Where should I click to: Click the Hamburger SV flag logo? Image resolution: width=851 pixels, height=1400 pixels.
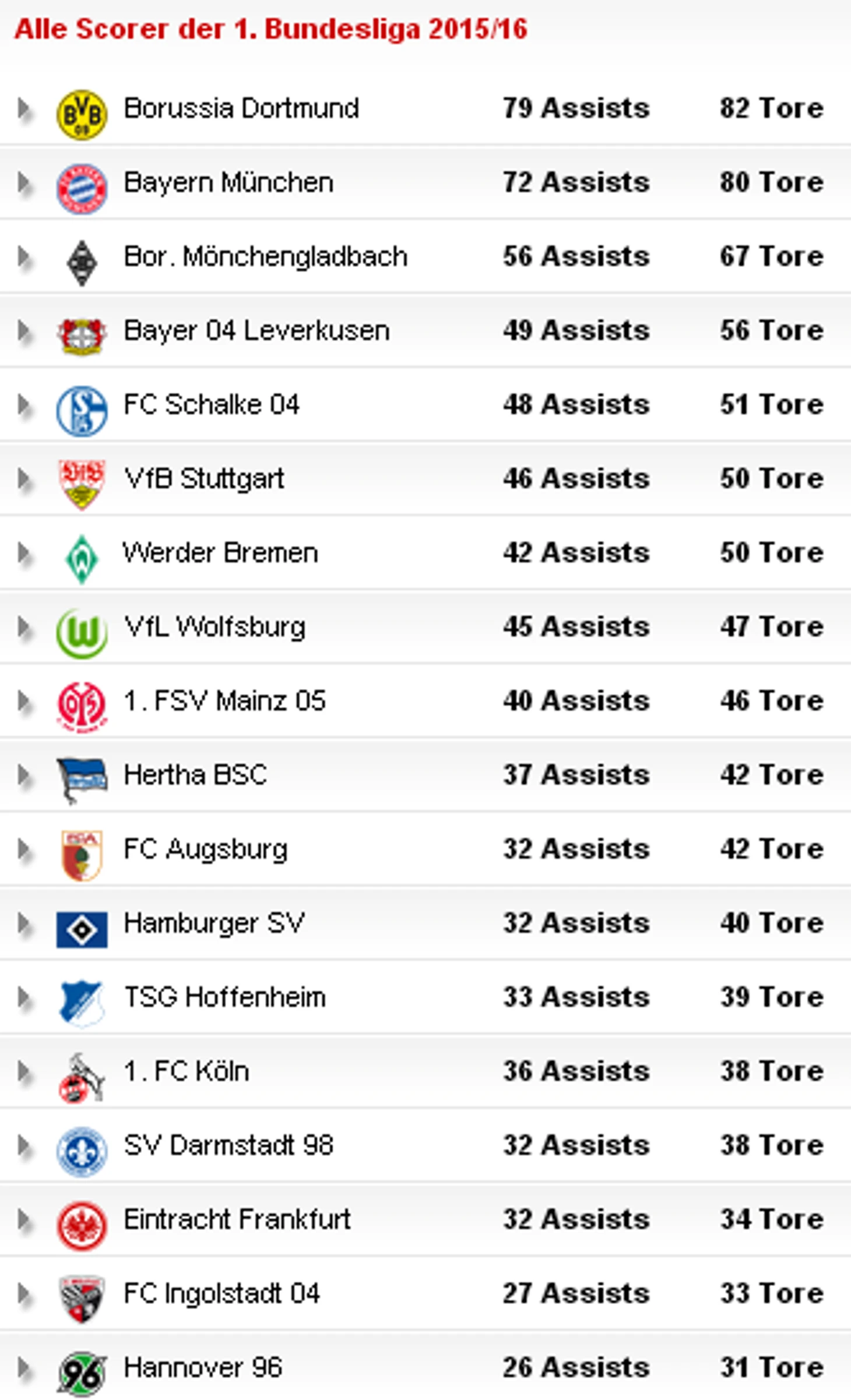point(82,929)
